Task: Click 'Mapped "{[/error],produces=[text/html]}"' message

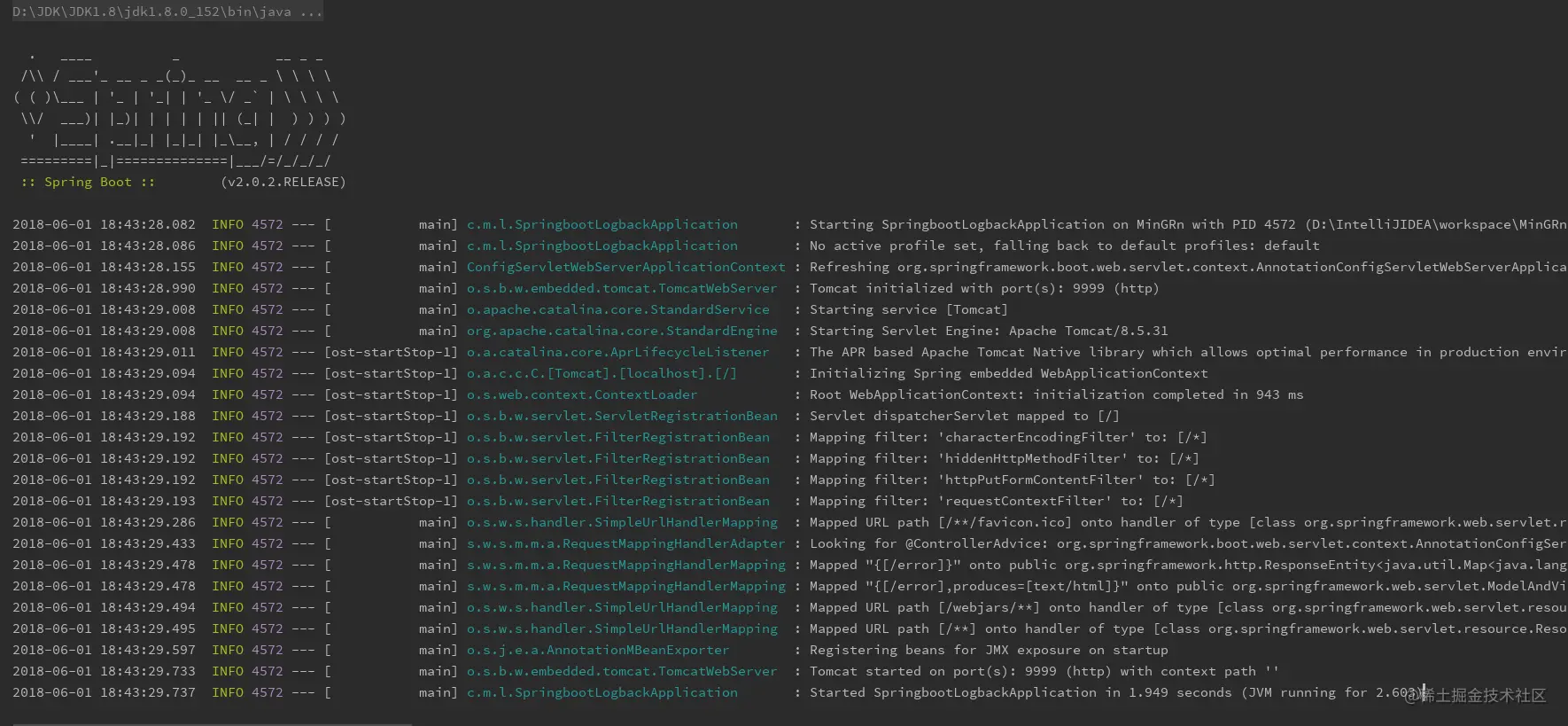Action: (1188, 586)
